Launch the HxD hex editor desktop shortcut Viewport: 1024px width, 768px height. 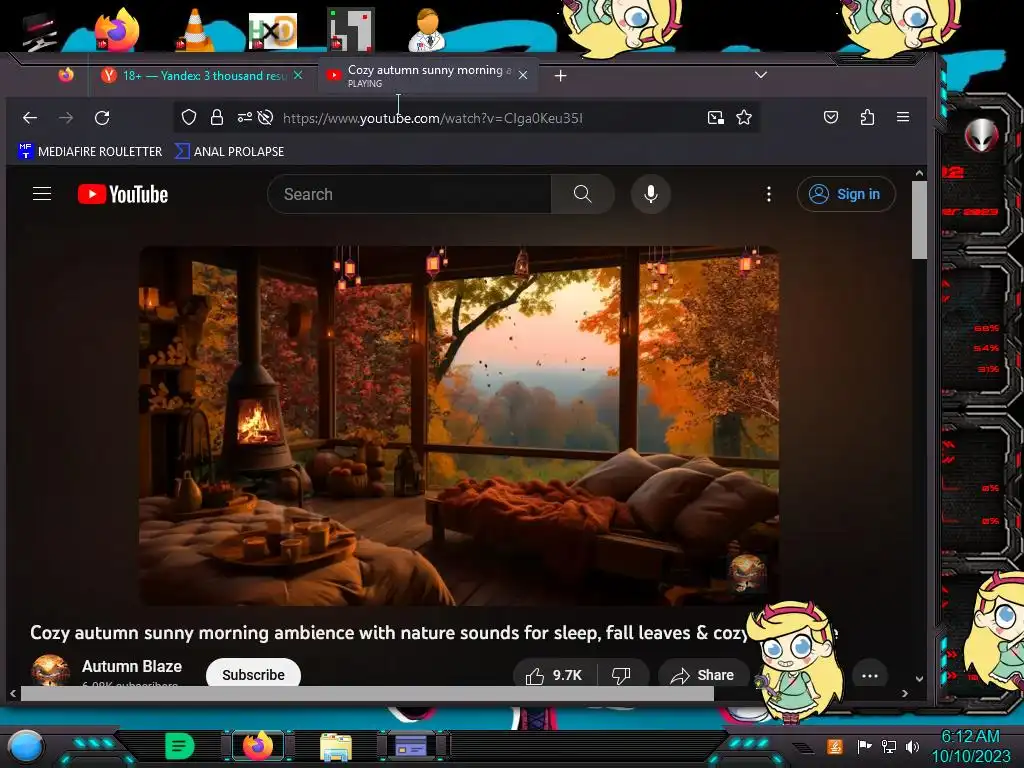273,31
